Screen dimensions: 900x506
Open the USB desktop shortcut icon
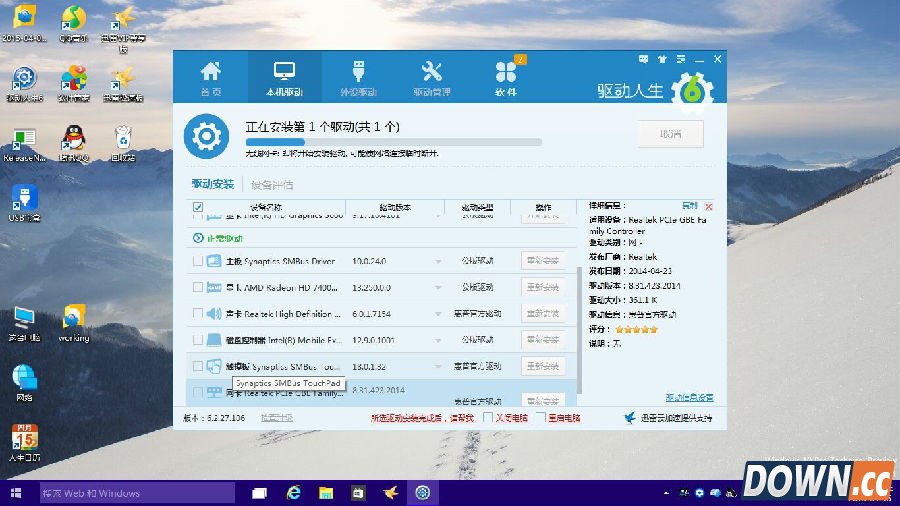[x=24, y=198]
